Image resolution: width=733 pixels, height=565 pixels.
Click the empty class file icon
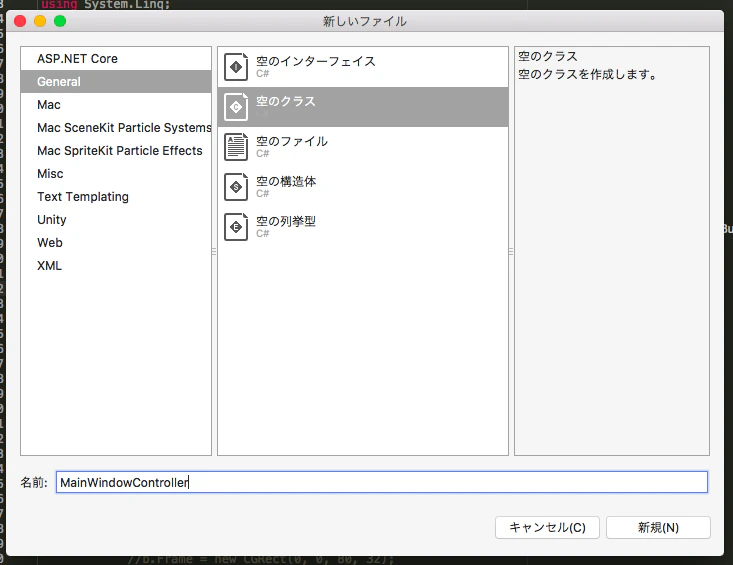[x=236, y=107]
